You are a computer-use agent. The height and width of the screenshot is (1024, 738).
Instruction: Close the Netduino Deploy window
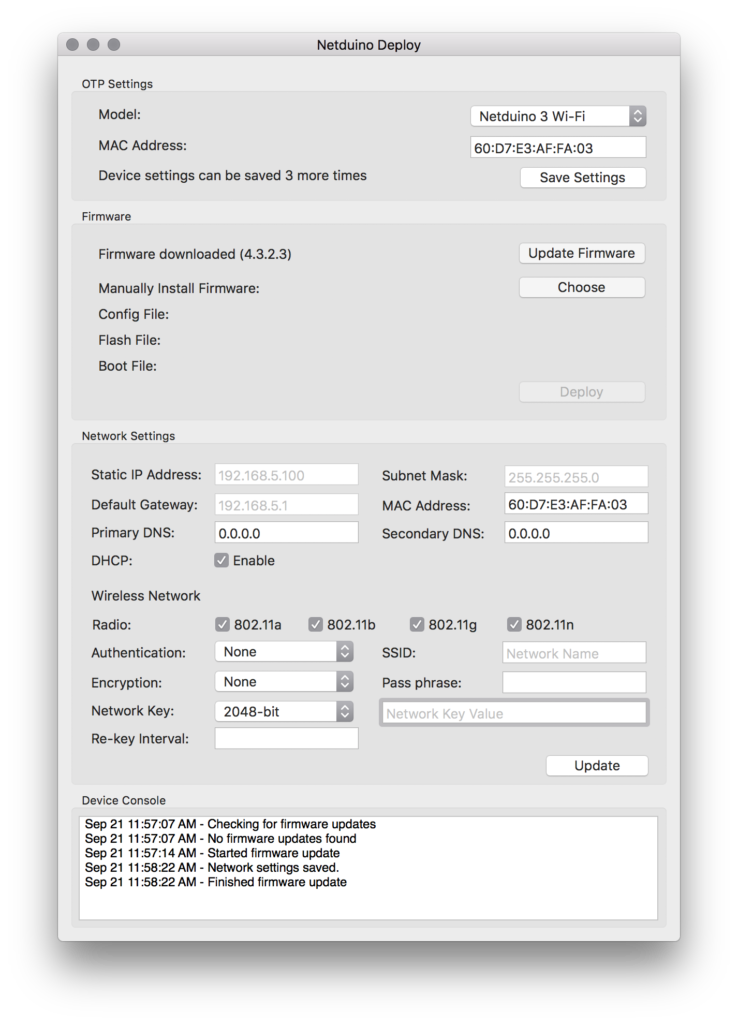(x=72, y=44)
